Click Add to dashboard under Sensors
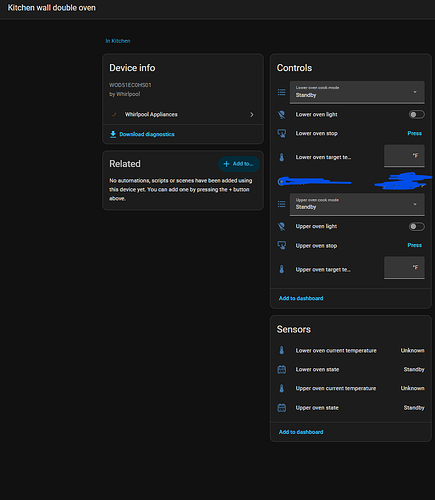The width and height of the screenshot is (435, 500). pyautogui.click(x=301, y=432)
